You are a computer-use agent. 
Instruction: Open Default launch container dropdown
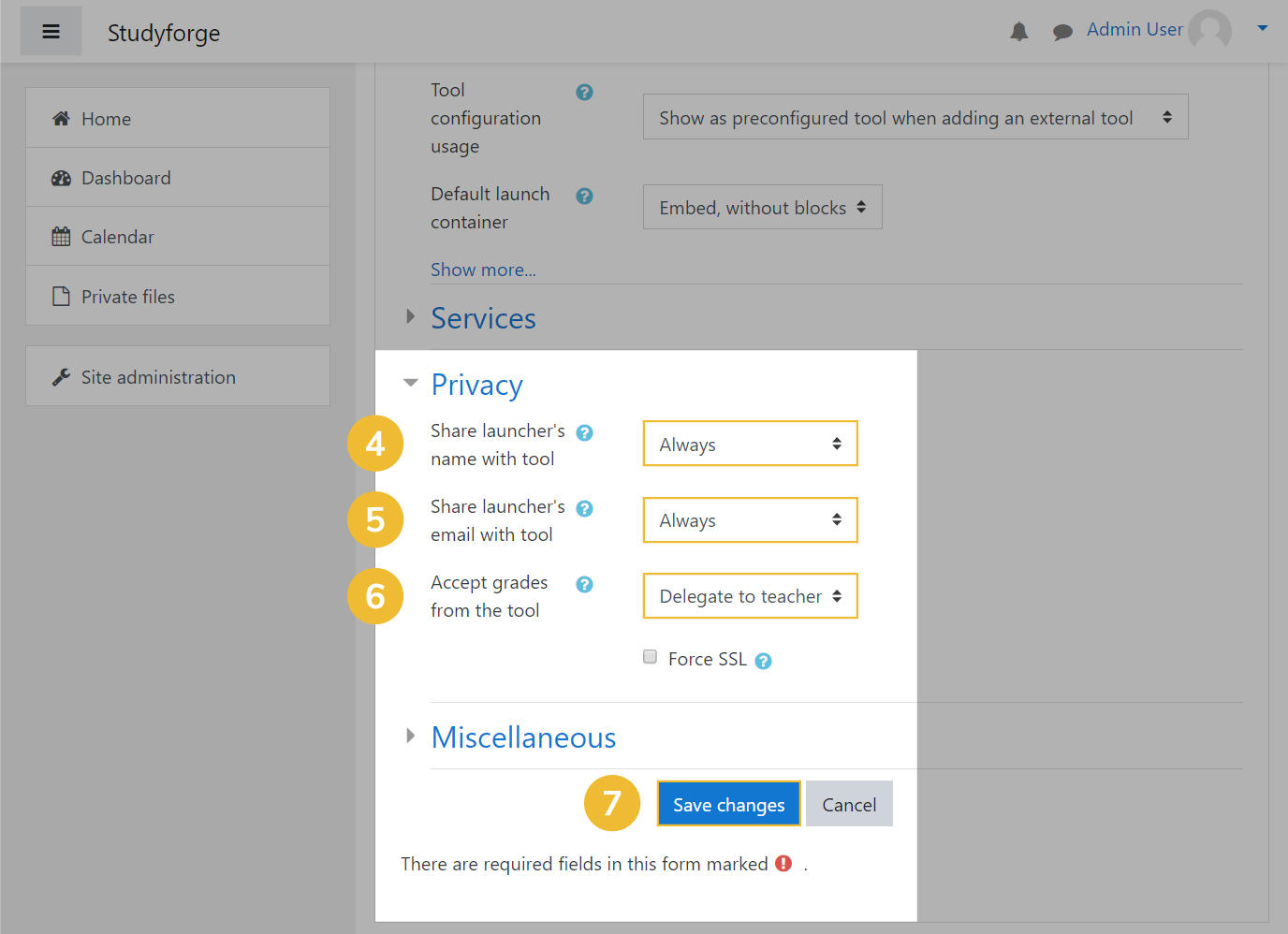pos(762,207)
